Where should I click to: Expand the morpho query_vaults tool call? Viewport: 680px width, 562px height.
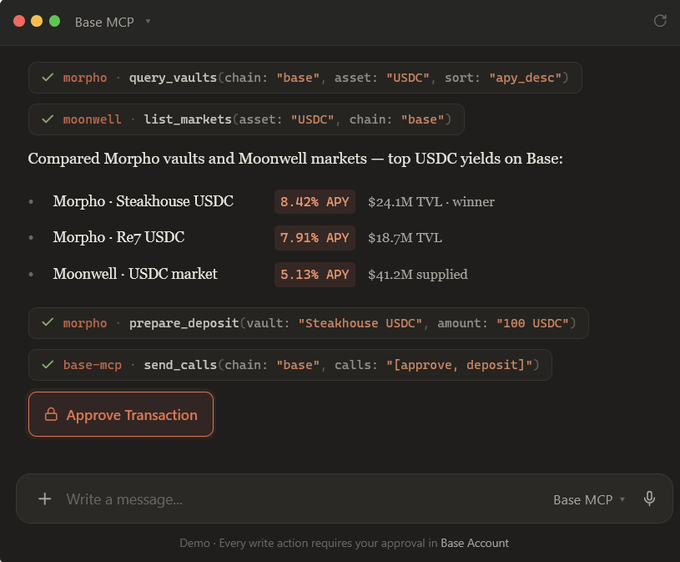point(305,78)
